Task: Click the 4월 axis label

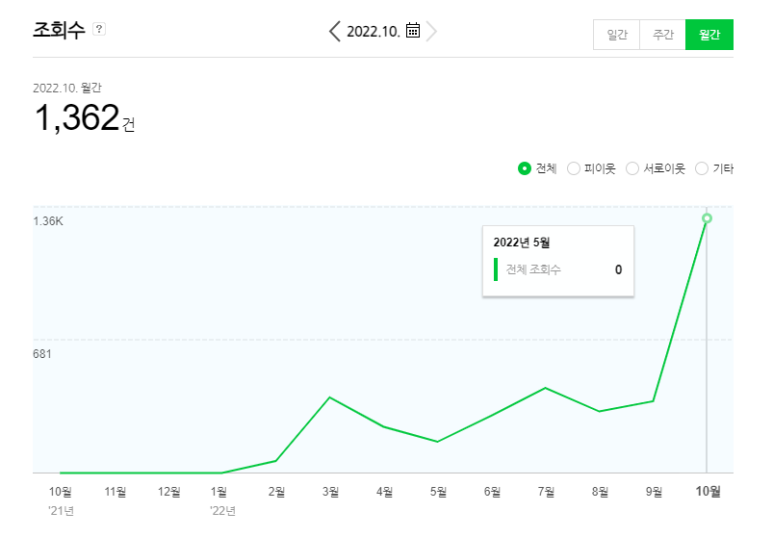Action: pyautogui.click(x=384, y=492)
